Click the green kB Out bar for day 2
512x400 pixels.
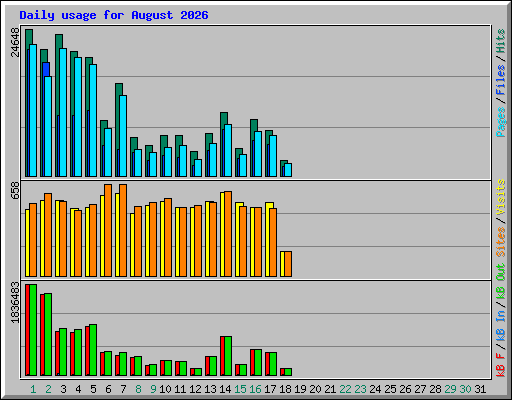pyautogui.click(x=48, y=335)
